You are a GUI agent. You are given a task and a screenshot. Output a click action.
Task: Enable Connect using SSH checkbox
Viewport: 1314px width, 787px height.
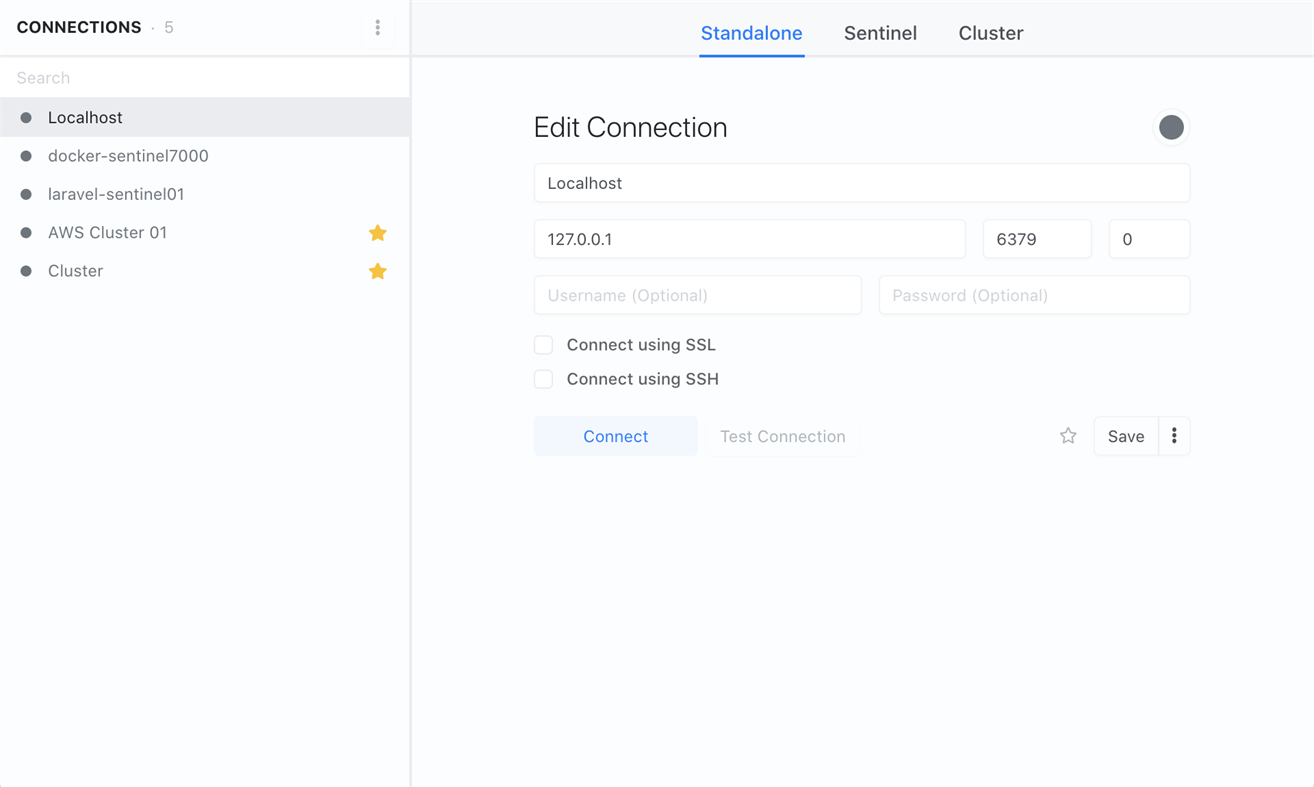click(543, 379)
